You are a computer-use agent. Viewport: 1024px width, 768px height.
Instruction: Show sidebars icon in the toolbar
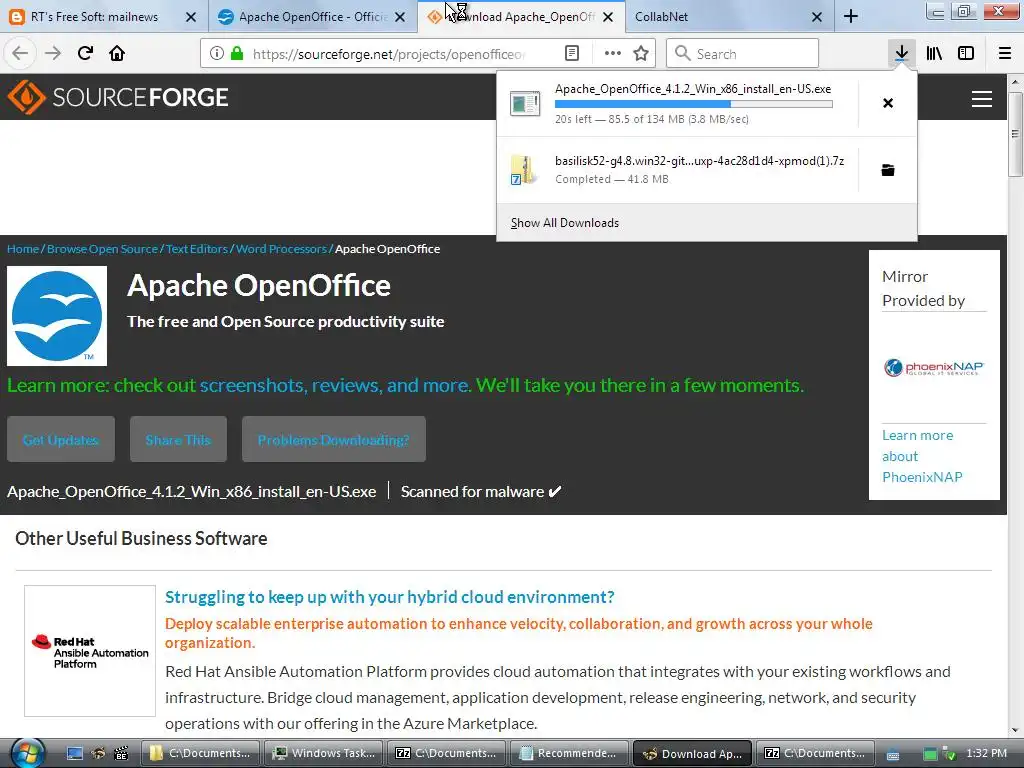coord(966,53)
